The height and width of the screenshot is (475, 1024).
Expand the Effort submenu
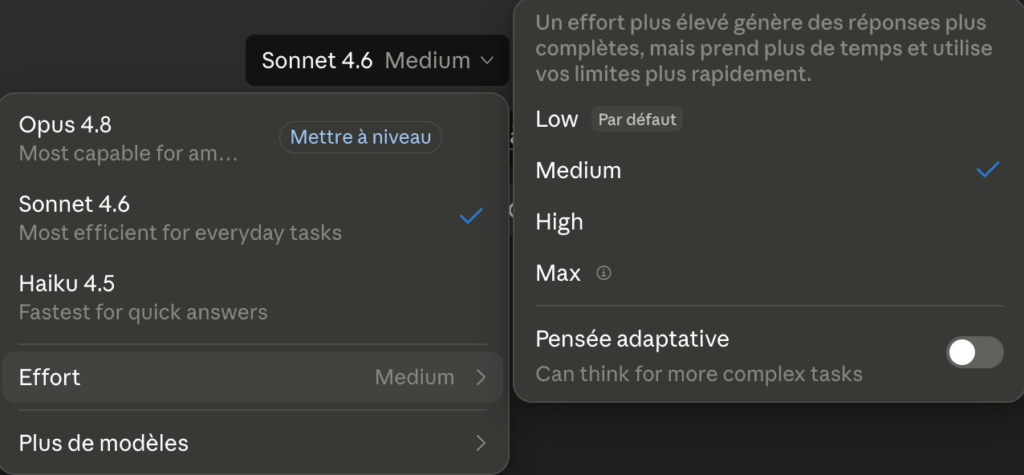(x=253, y=377)
